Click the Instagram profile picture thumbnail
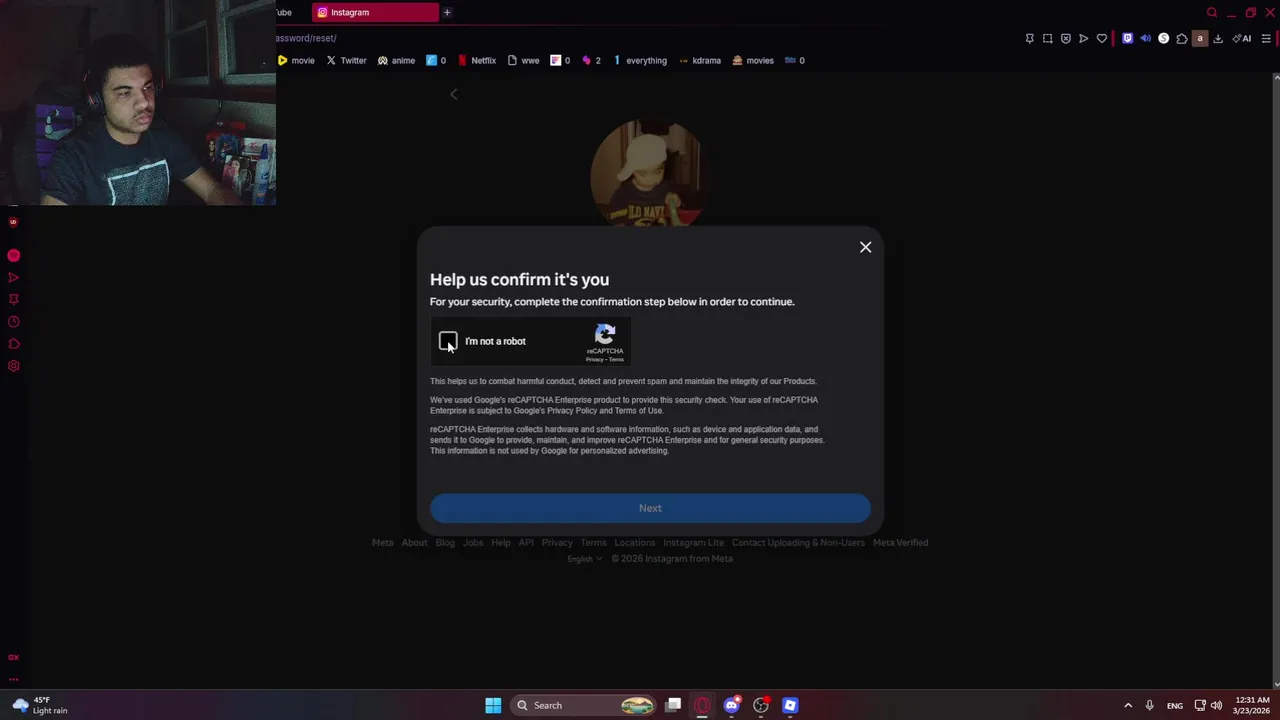Screen dimensions: 1280x720 (x=650, y=174)
